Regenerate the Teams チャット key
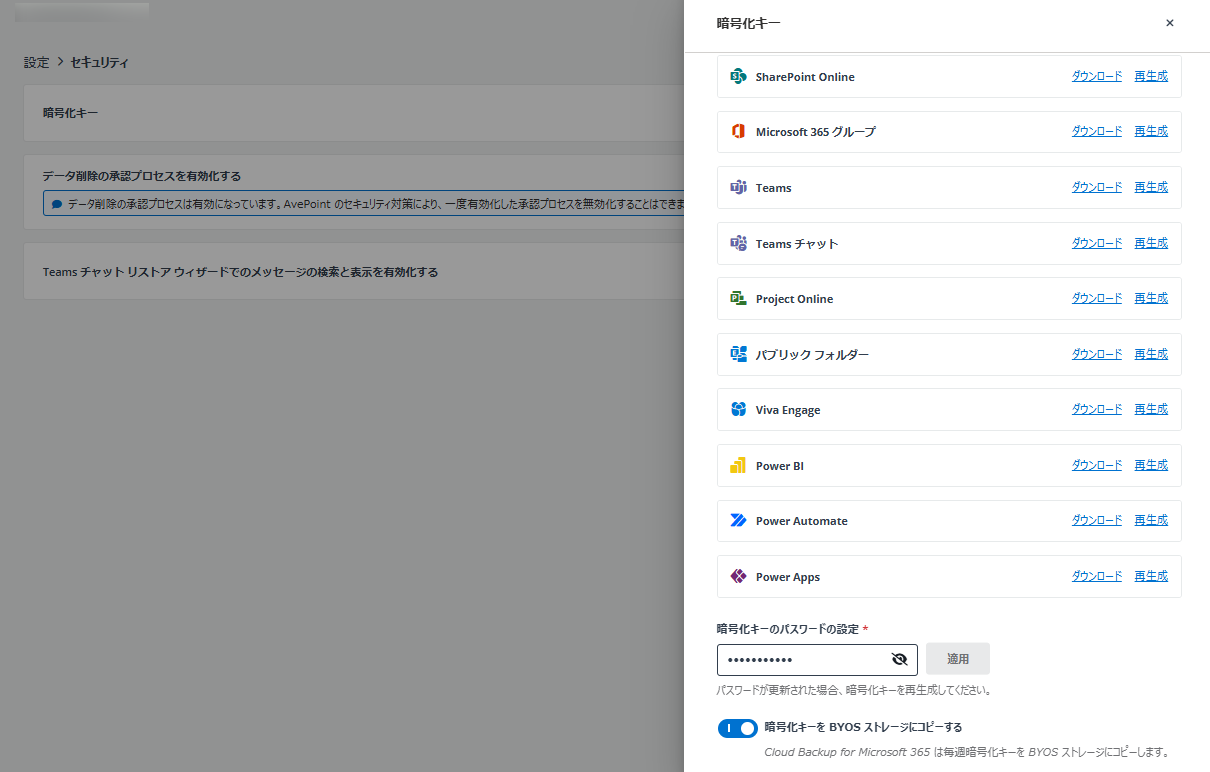 coord(1151,243)
